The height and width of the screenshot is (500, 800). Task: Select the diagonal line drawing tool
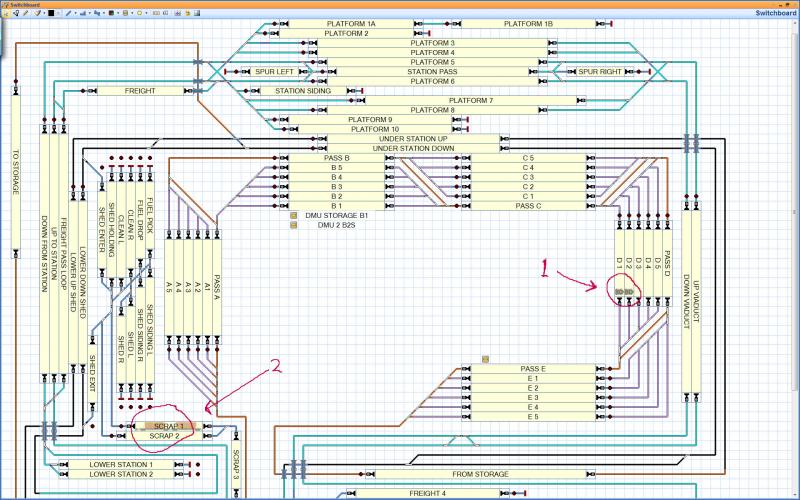69,14
